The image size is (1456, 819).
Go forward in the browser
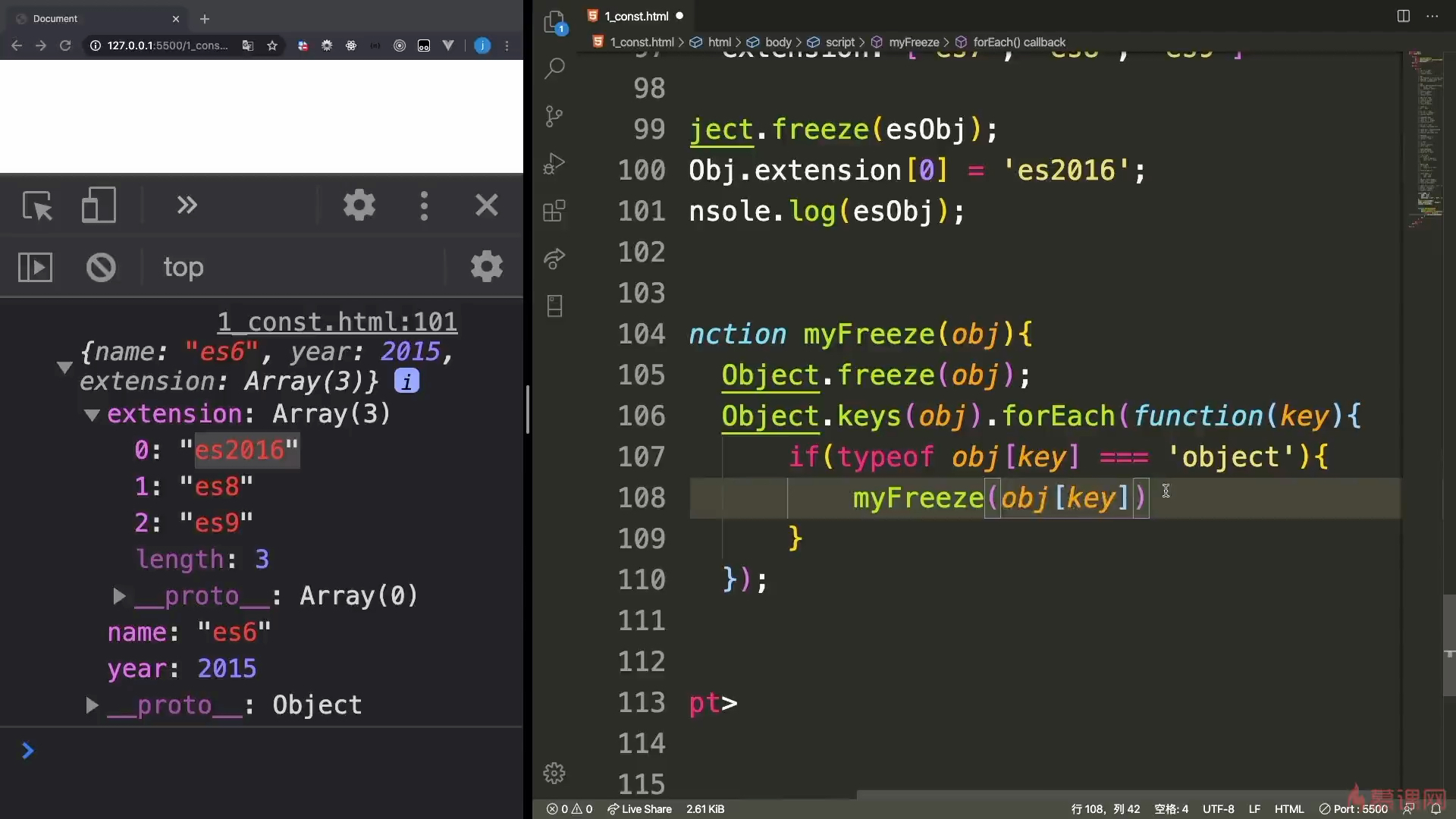[41, 45]
